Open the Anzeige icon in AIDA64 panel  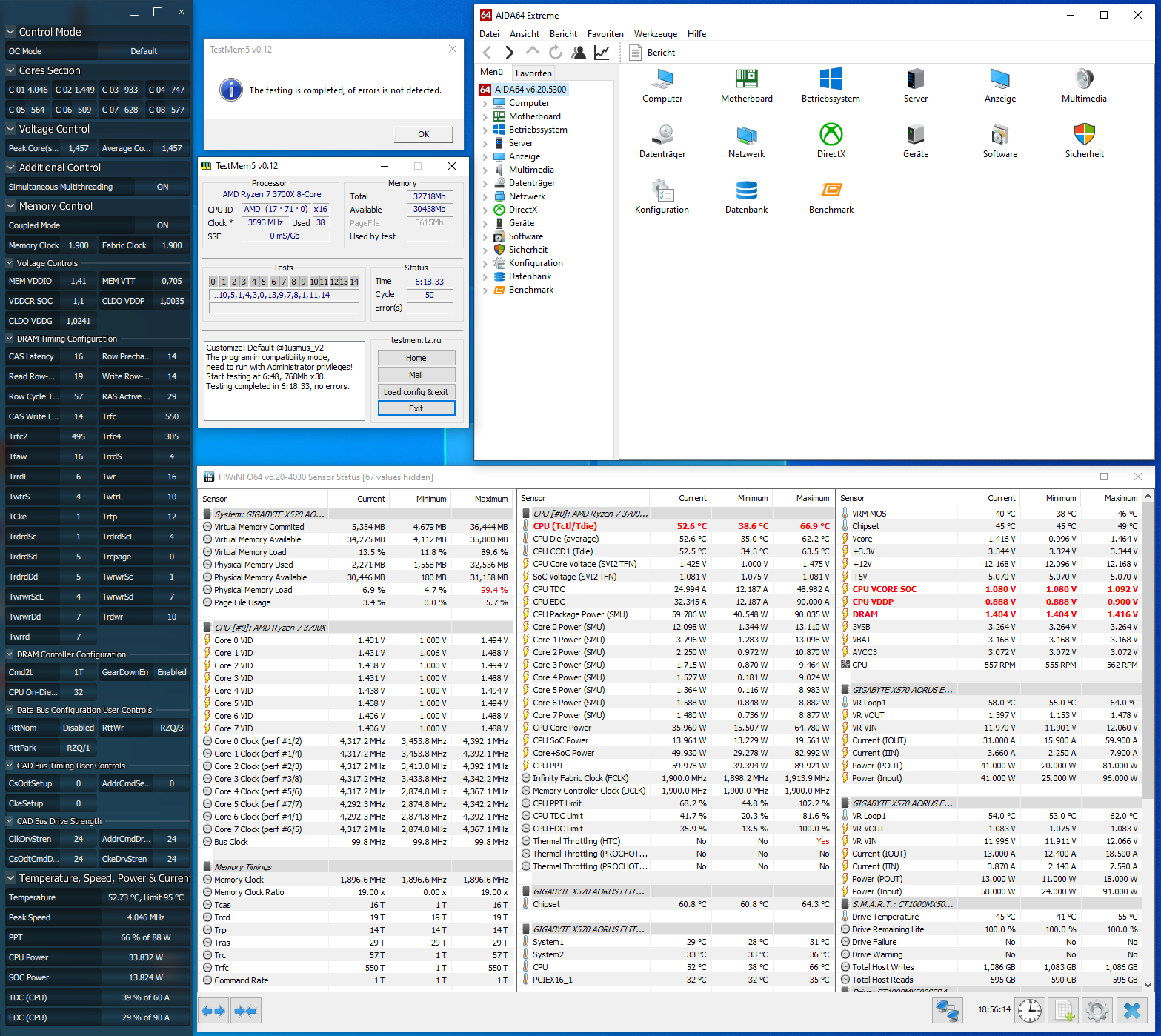point(999,85)
